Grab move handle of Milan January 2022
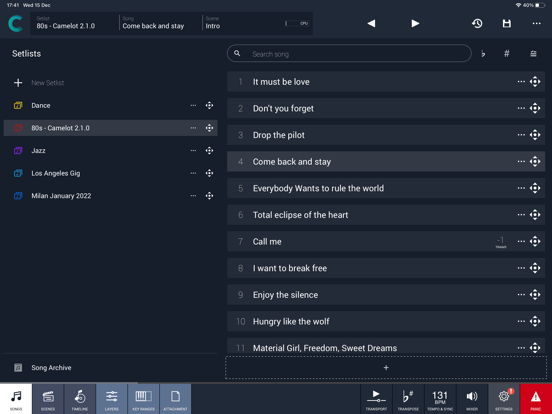The image size is (552, 414). pos(209,196)
